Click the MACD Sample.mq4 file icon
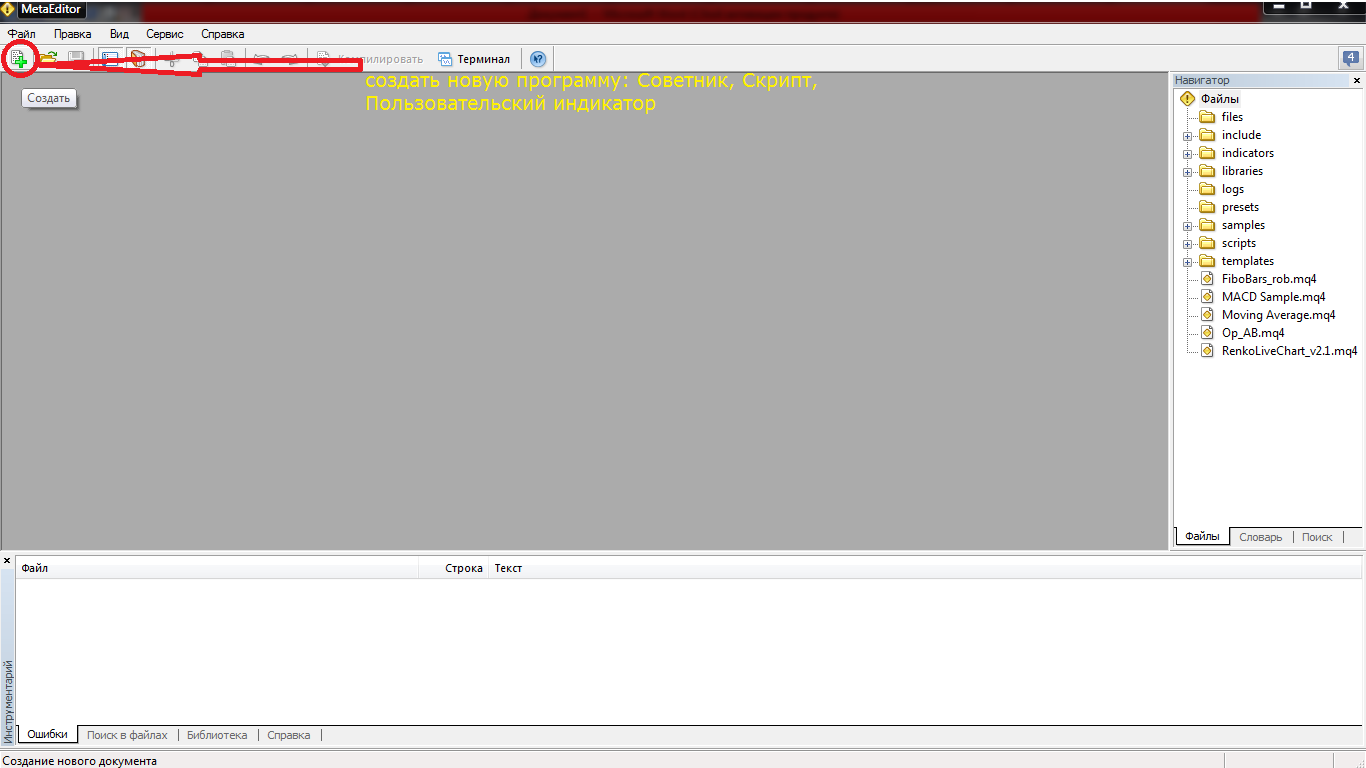 [x=1207, y=297]
